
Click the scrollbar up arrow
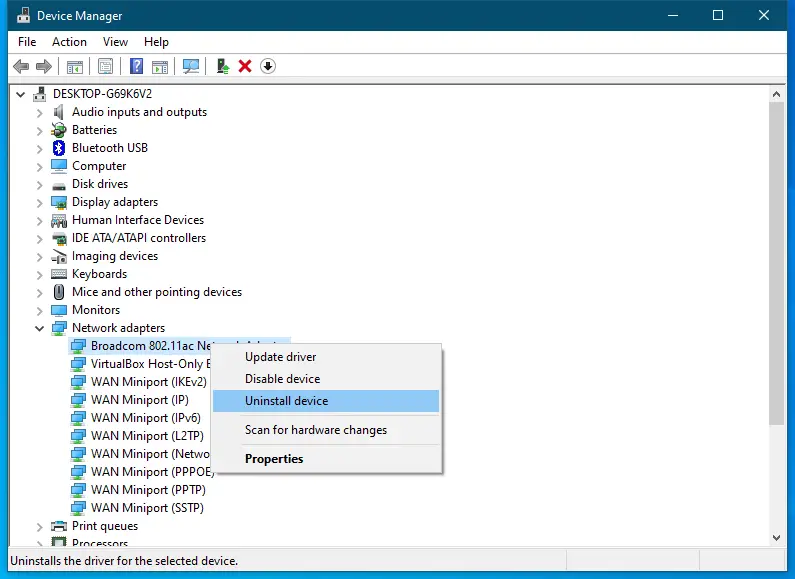(x=776, y=94)
